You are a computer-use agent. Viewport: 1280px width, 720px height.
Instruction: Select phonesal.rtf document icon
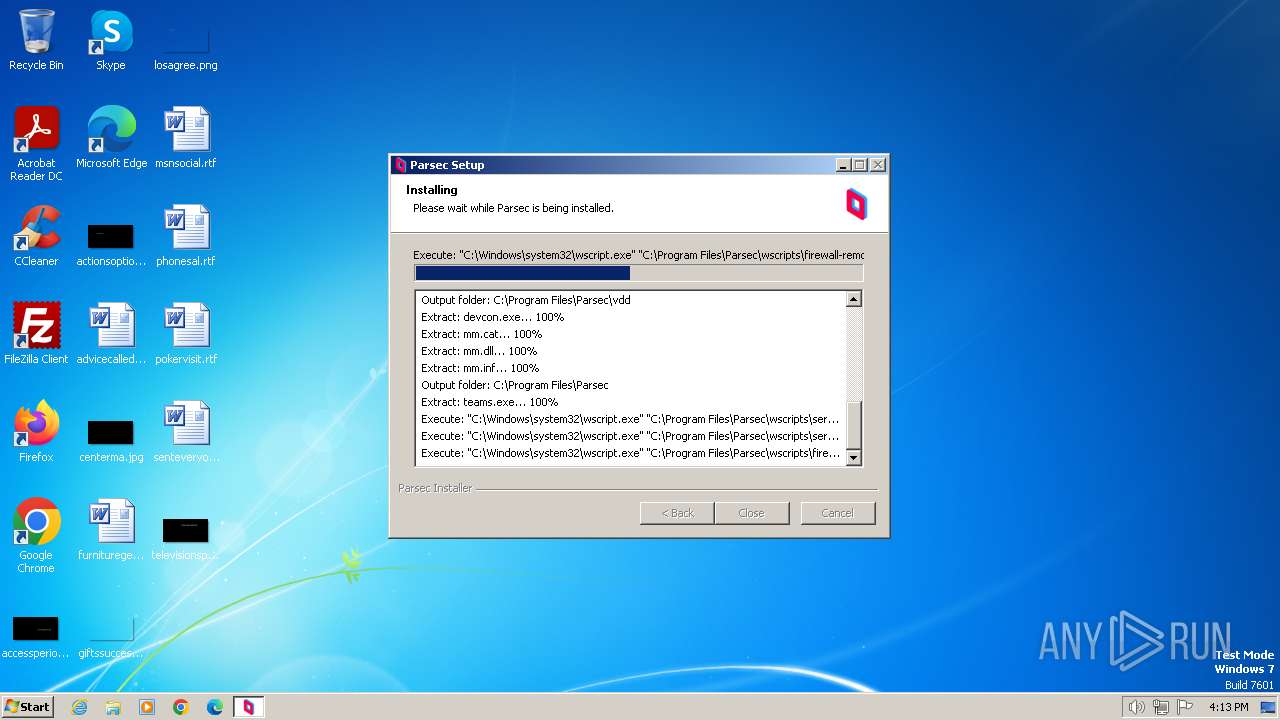185,236
